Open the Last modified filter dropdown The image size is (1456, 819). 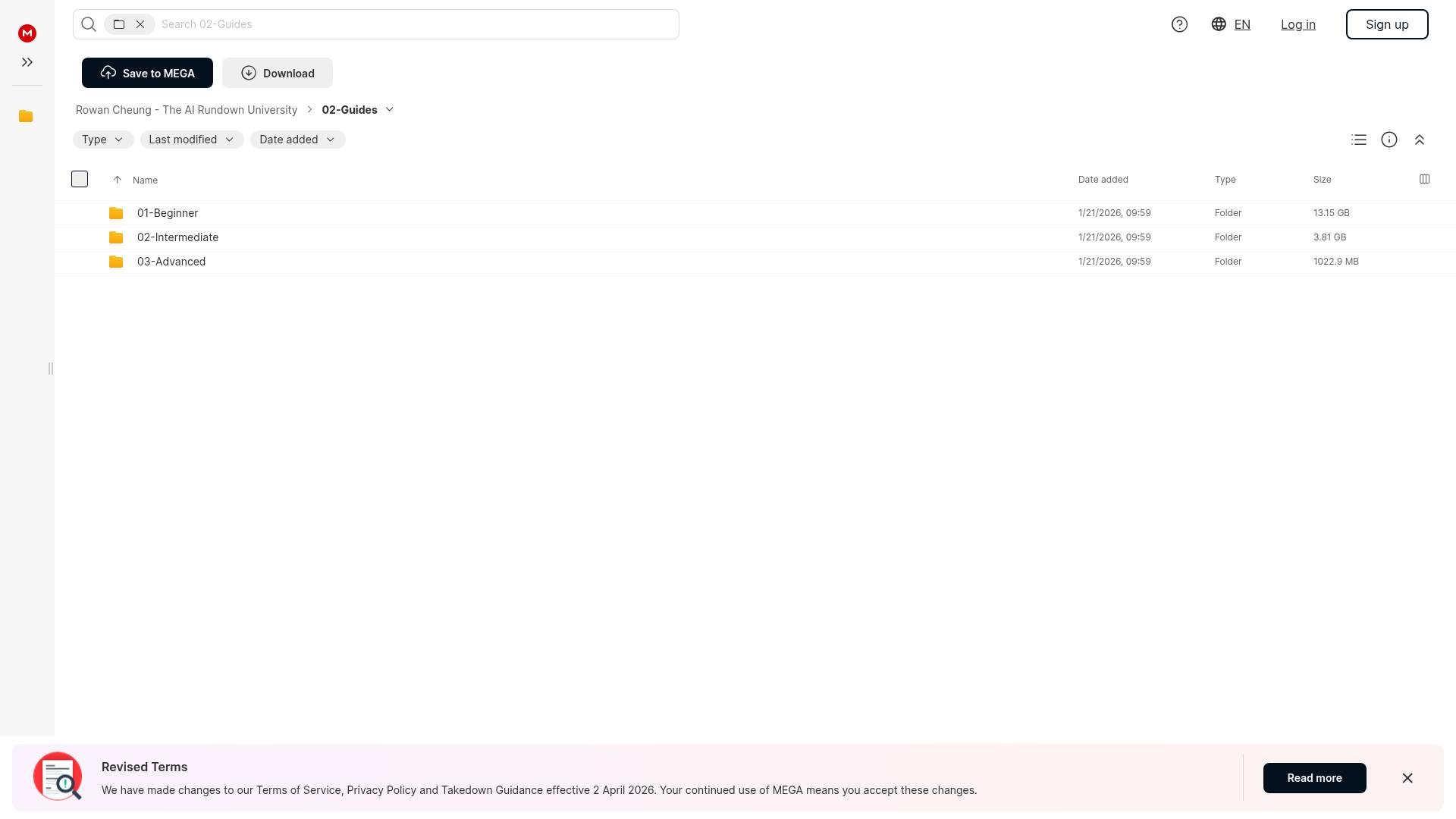[x=192, y=140]
